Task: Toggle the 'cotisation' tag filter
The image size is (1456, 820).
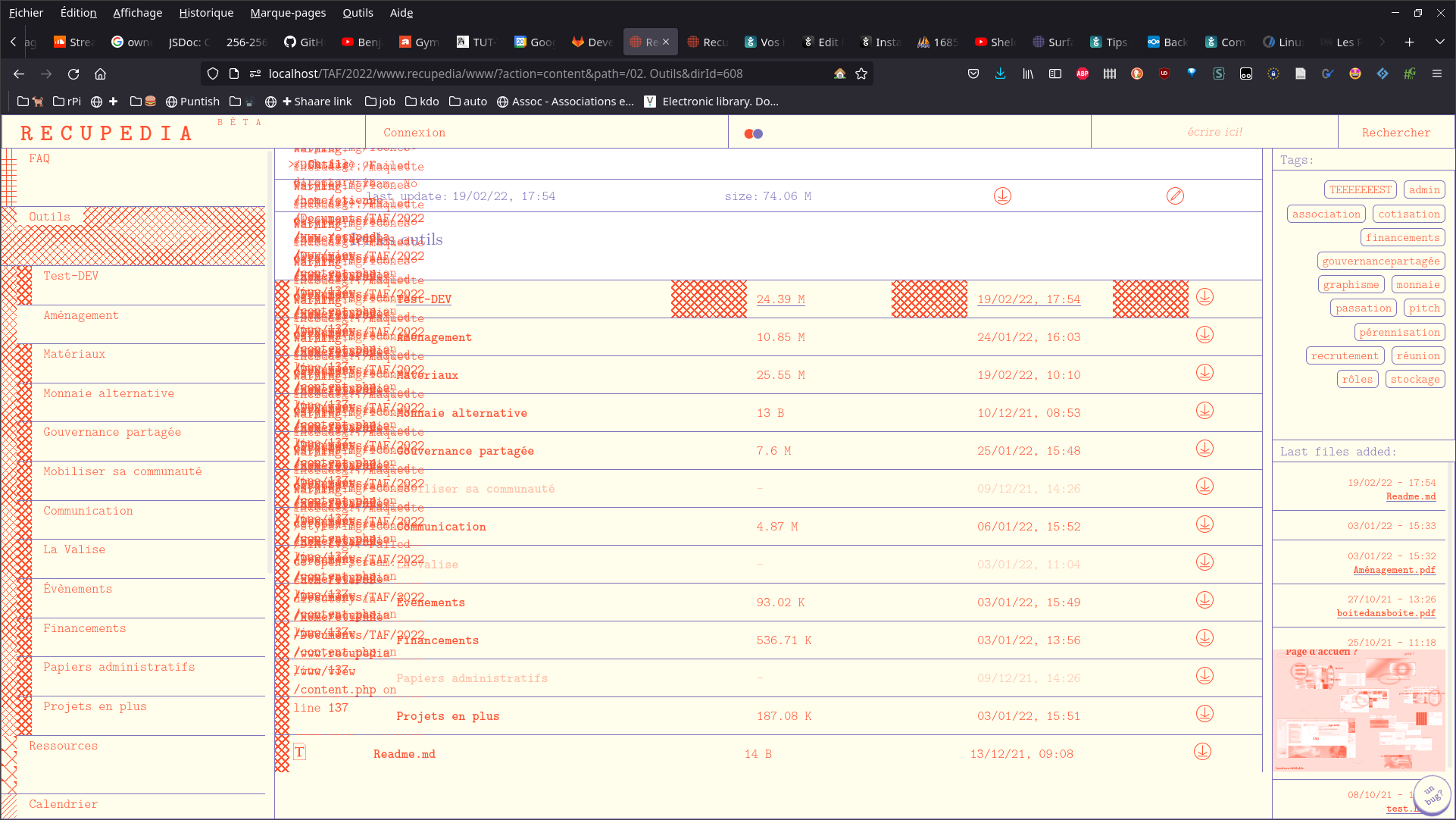Action: coord(1408,214)
